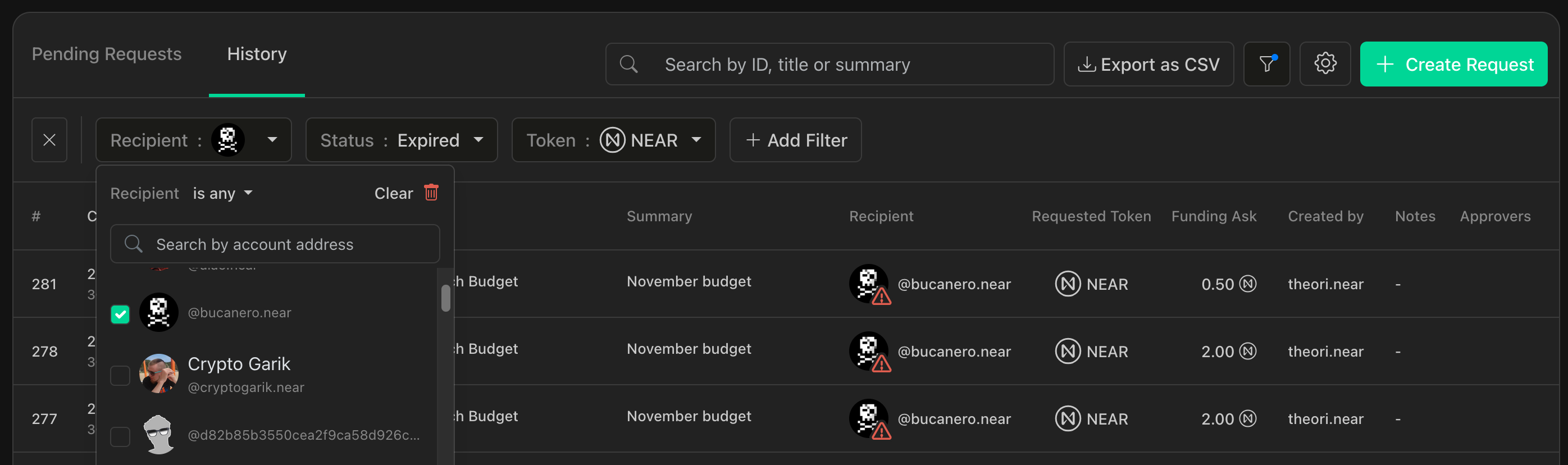Uncheck @bucanero.near checkbox
Screen dimensions: 1568x465
(120, 314)
